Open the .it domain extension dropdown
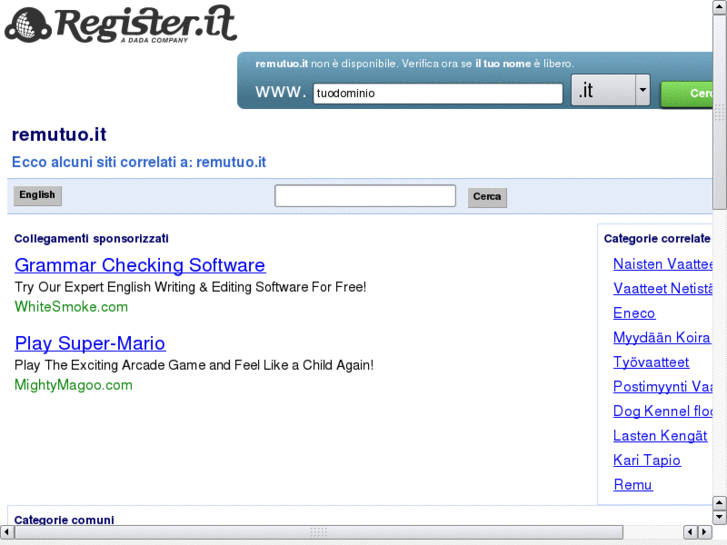Screen dimensions: 727x545 pos(610,90)
